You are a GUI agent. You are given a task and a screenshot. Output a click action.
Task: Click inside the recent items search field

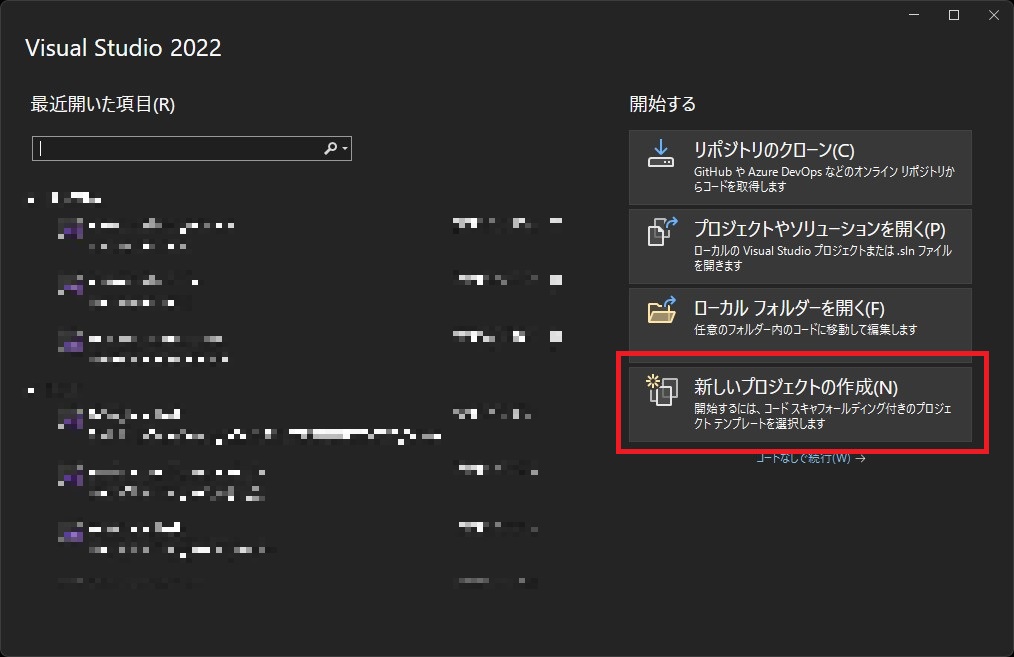[180, 148]
